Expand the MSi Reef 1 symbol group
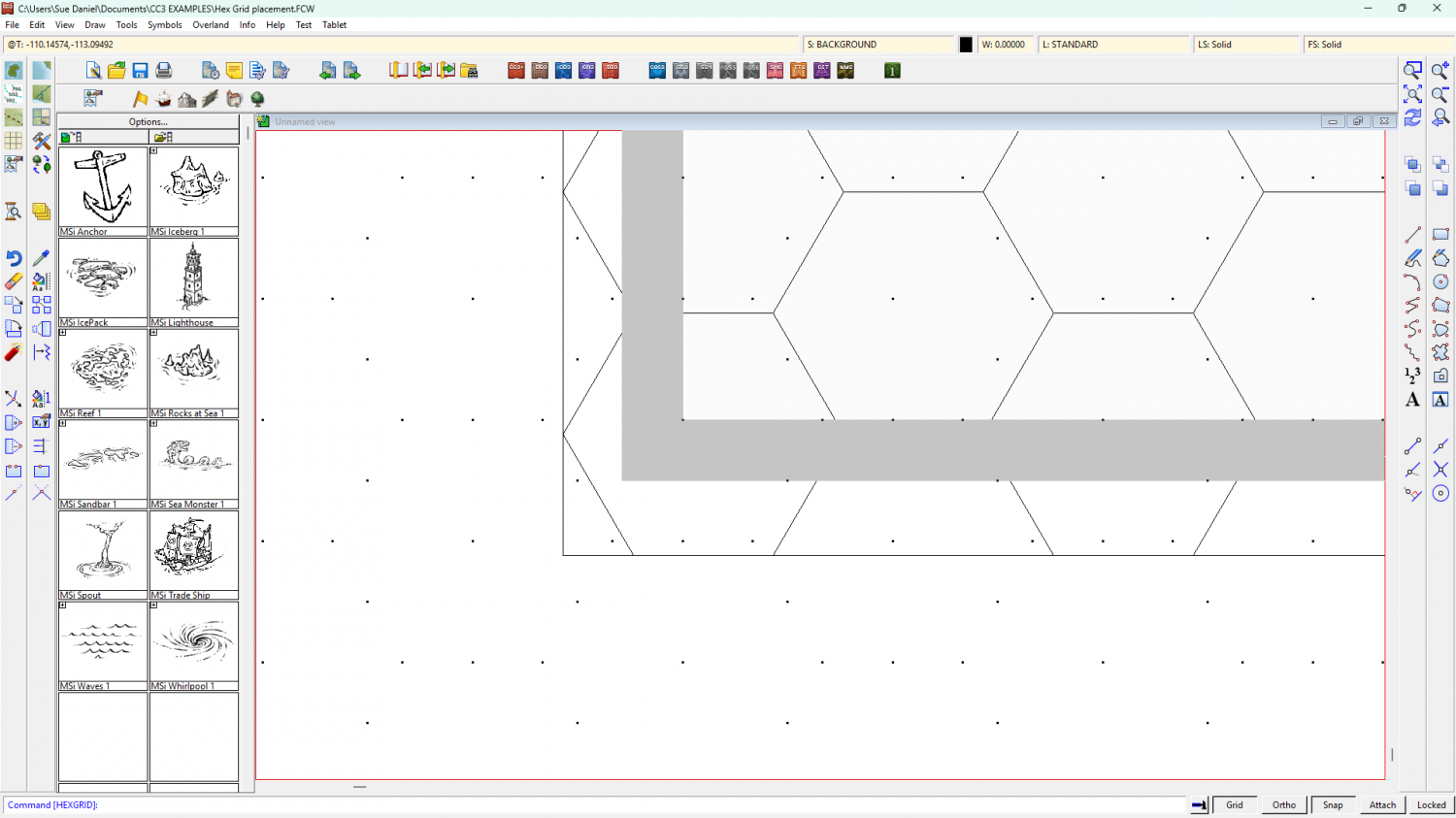Image resolution: width=1456 pixels, height=818 pixels. [63, 333]
